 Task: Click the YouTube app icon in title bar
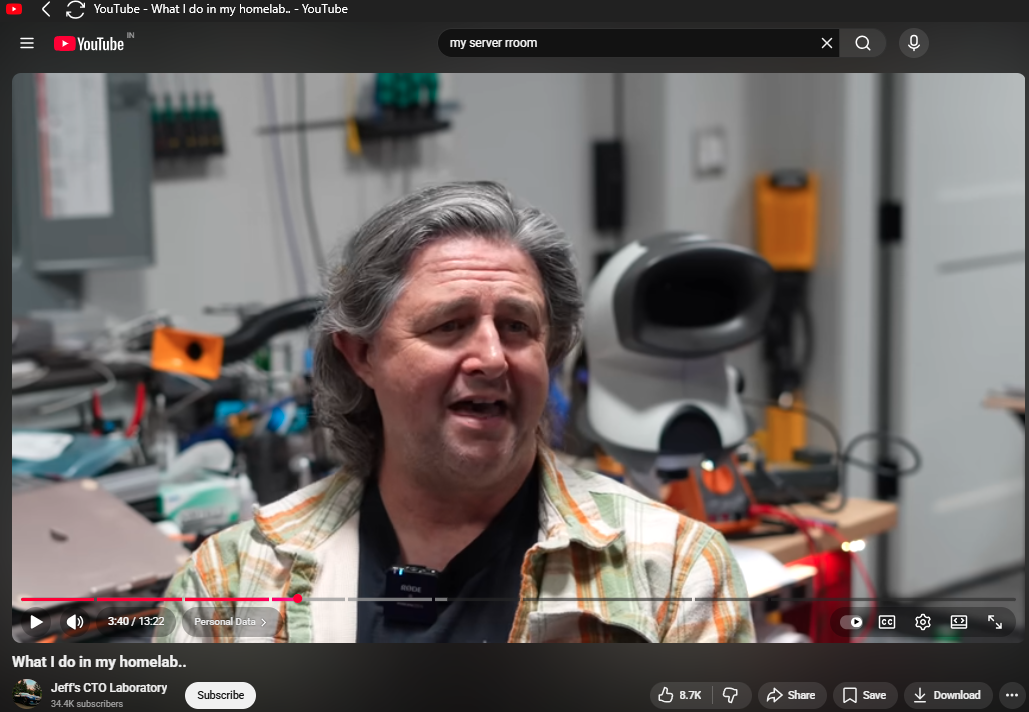14,9
